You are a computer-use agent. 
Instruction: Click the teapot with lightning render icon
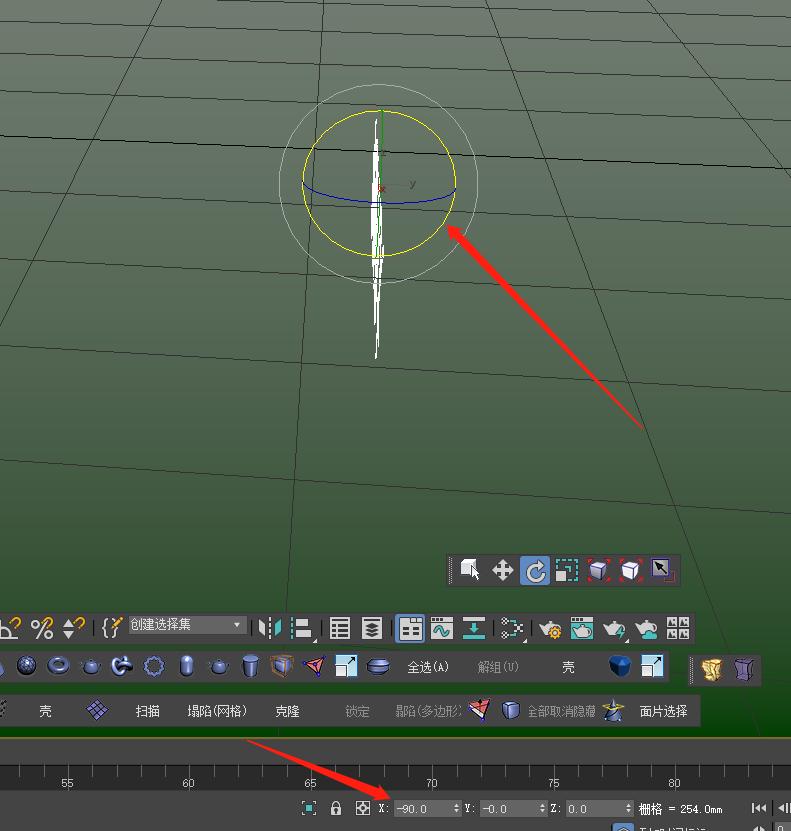[x=614, y=629]
